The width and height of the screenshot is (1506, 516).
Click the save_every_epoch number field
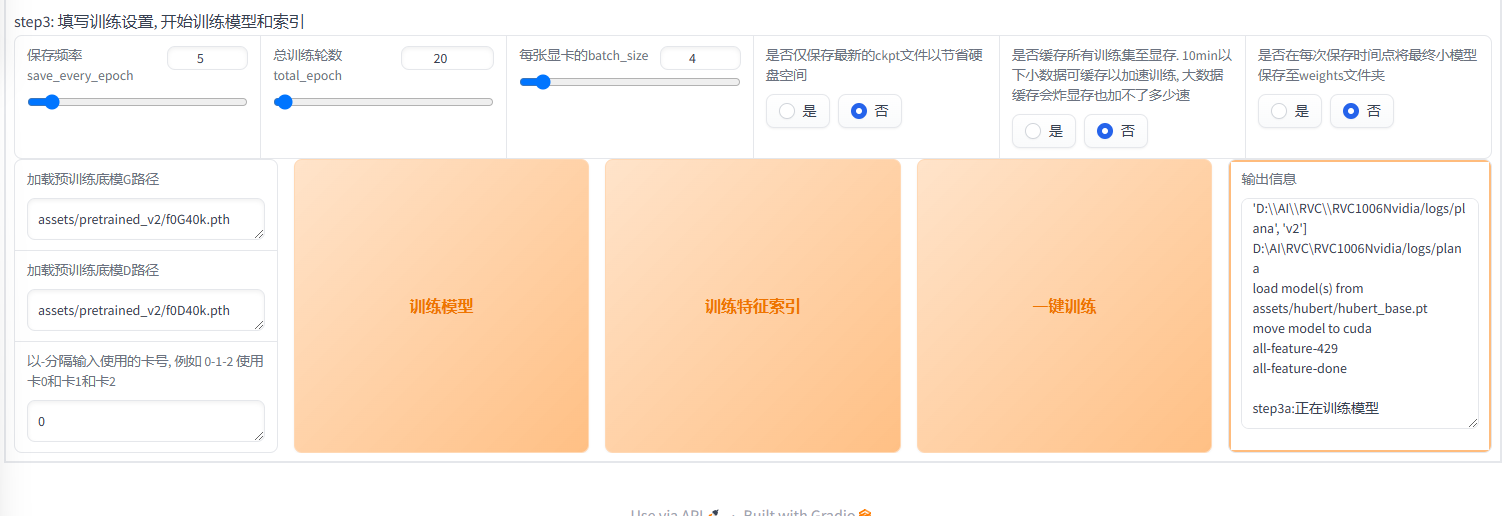[207, 58]
